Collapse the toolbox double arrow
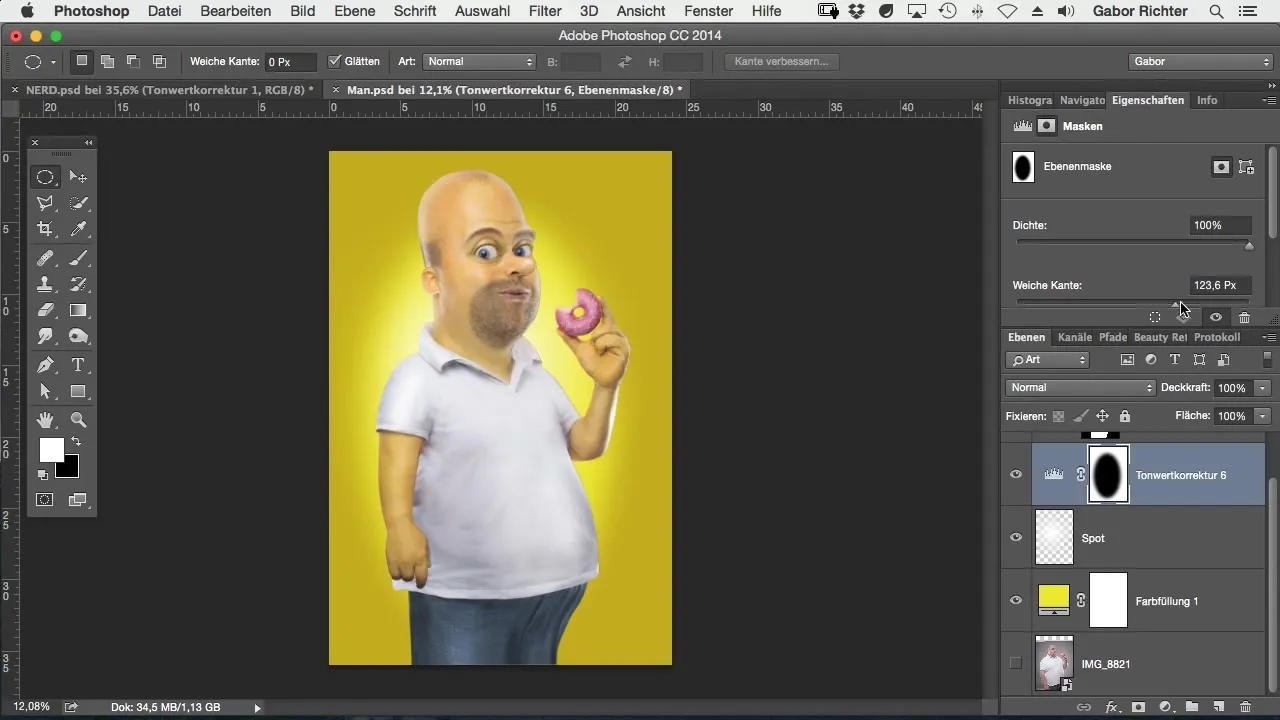 88,143
